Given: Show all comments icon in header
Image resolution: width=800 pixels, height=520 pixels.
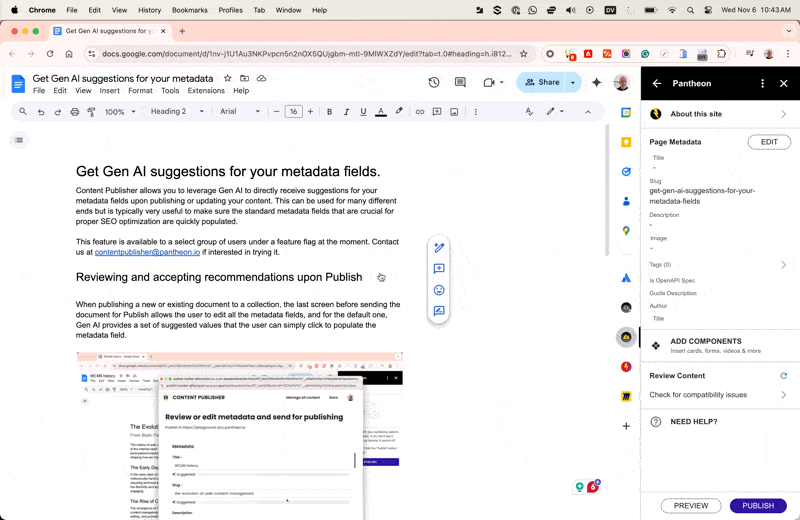Looking at the screenshot, I should point(460,83).
